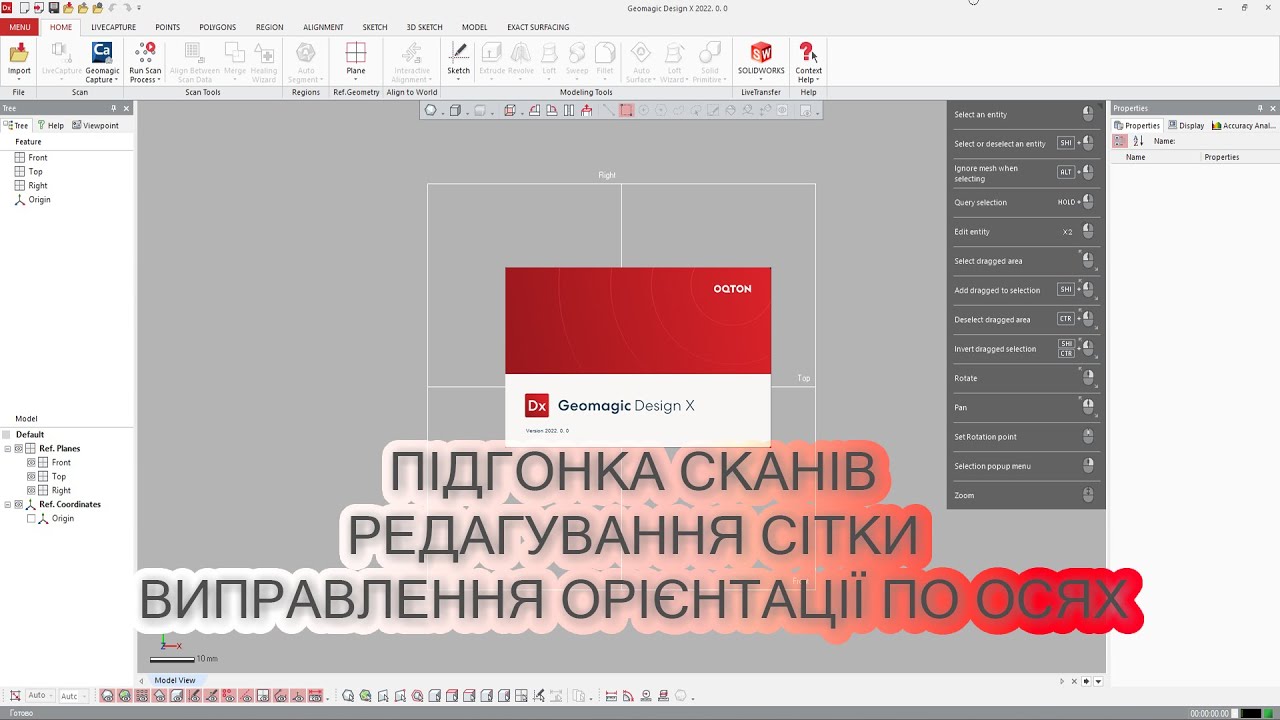Switch to the POLYGONS ribbon tab

pos(217,27)
